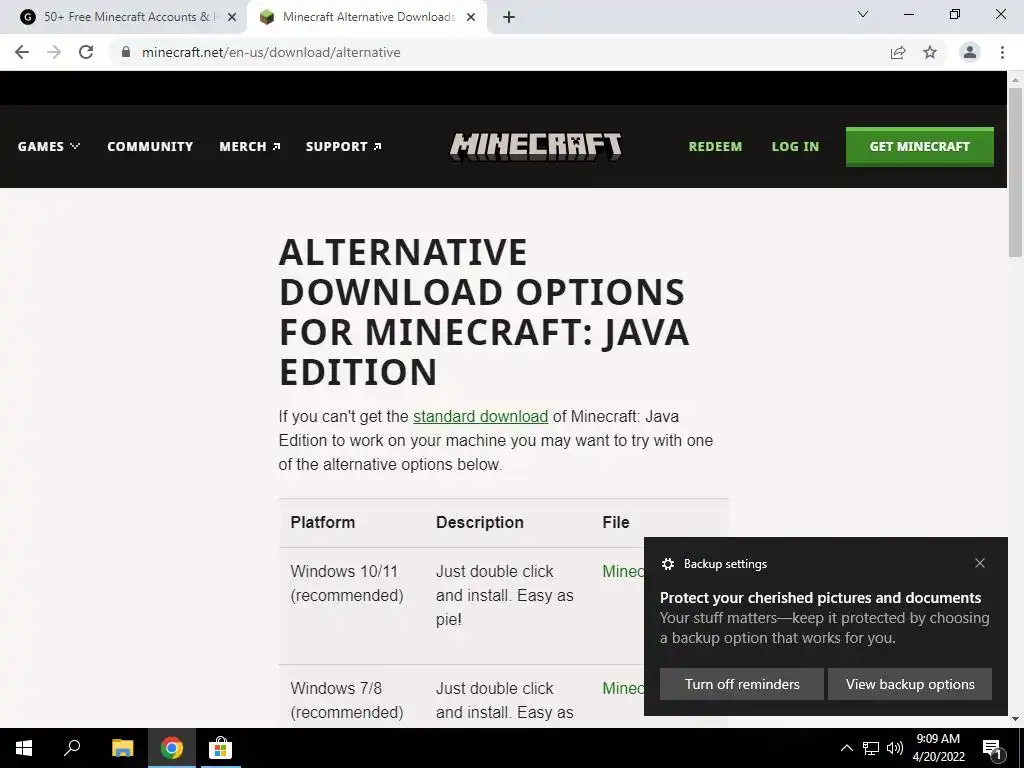This screenshot has height=768, width=1024.
Task: Click the network tray icon
Action: (x=871, y=748)
